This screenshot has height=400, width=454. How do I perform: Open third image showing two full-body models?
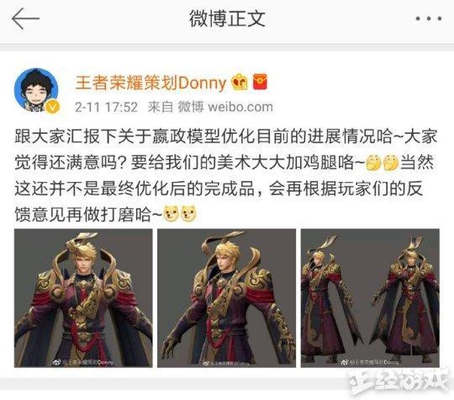(x=370, y=298)
